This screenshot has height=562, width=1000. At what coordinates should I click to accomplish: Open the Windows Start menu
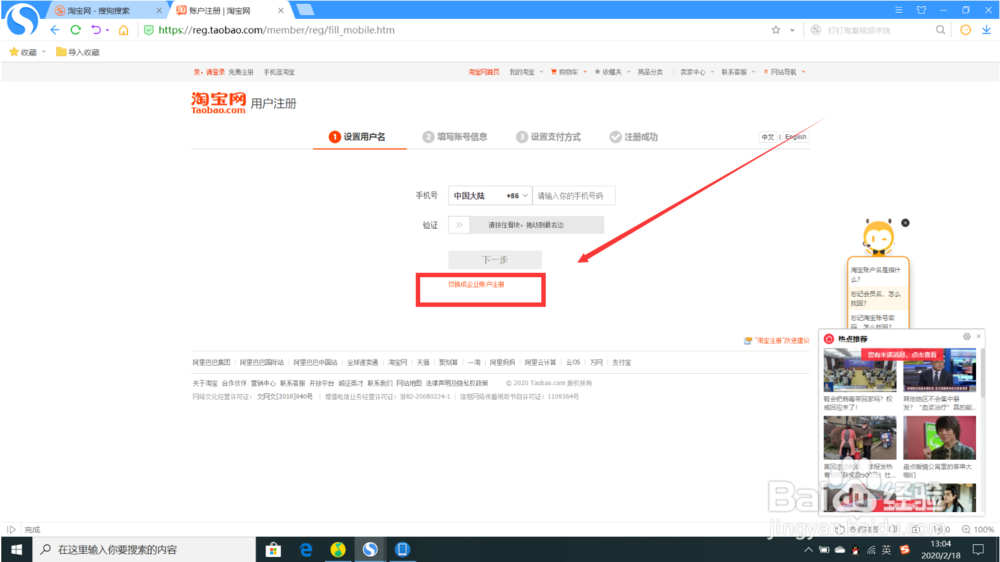17,549
